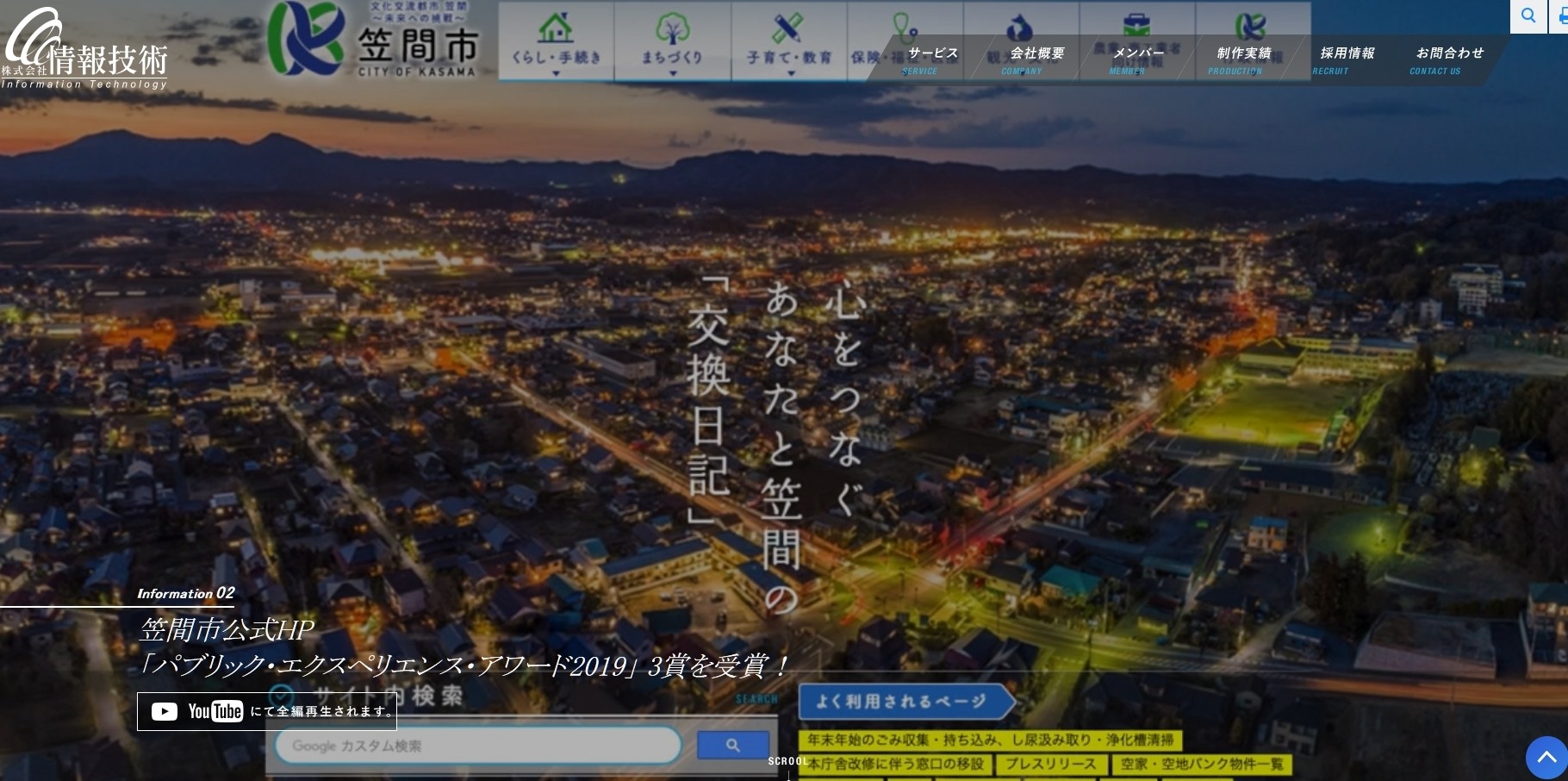Viewport: 1568px width, 781px height.
Task: Open search via top-right magnifier icon
Action: tap(1528, 16)
